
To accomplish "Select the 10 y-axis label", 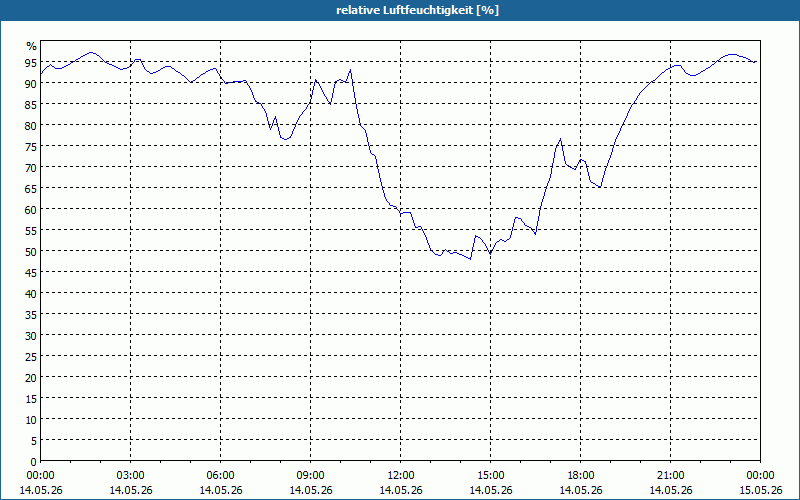I will 31,420.
